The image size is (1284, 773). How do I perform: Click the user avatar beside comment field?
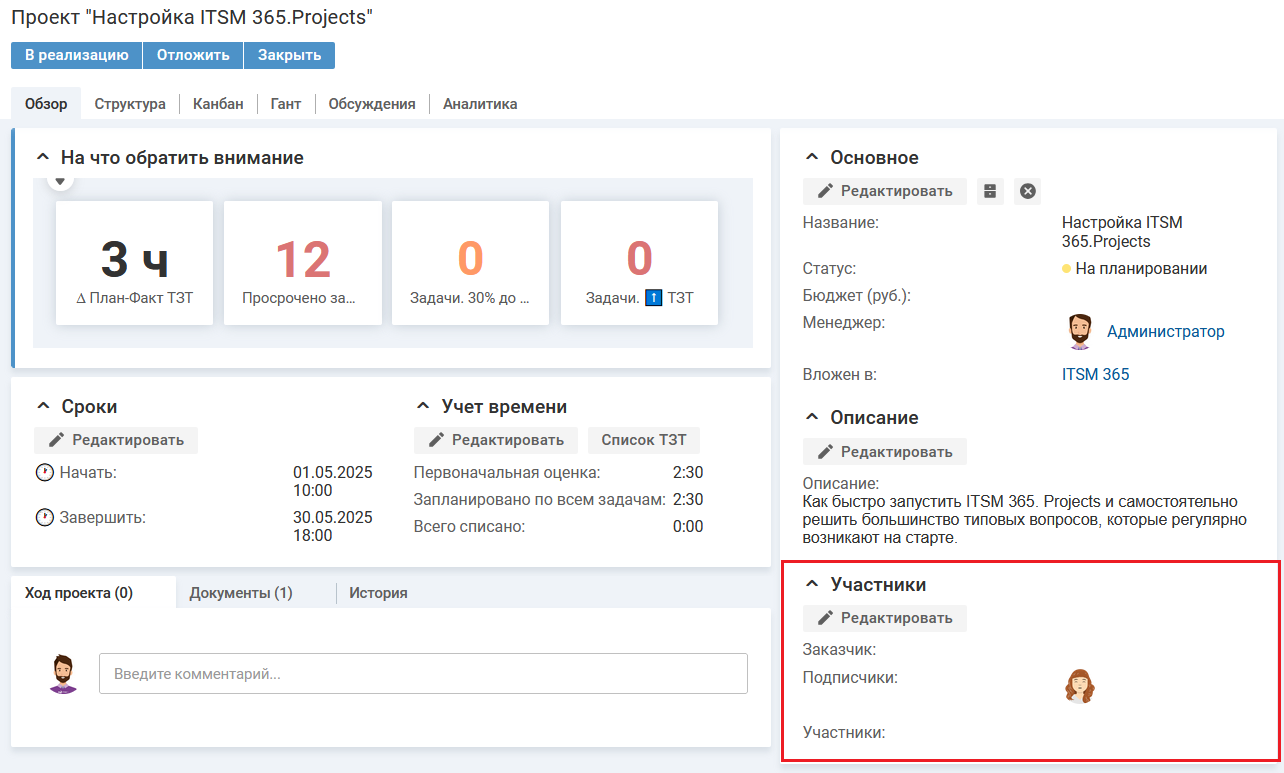pos(63,674)
